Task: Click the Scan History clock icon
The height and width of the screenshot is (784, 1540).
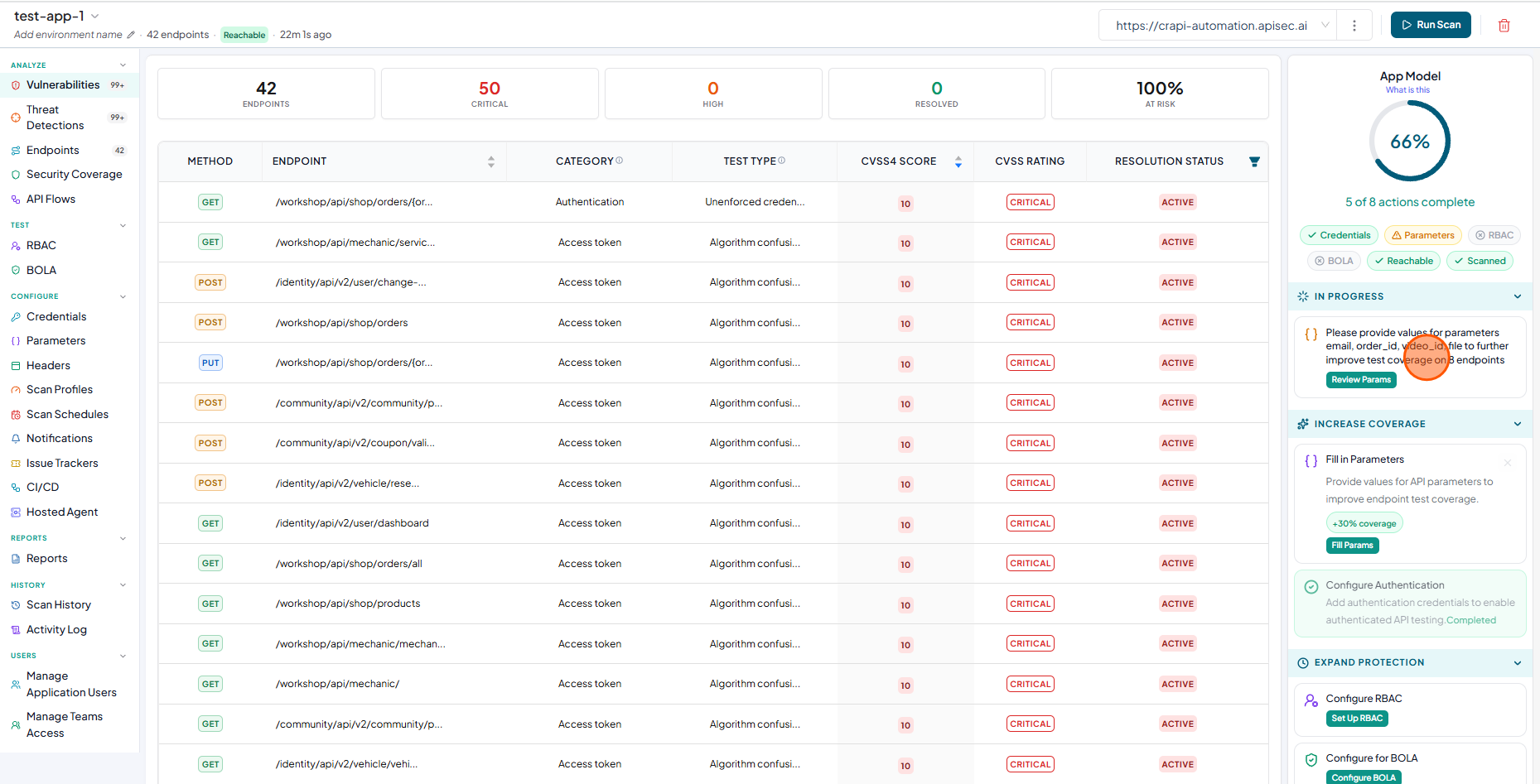Action: [16, 605]
